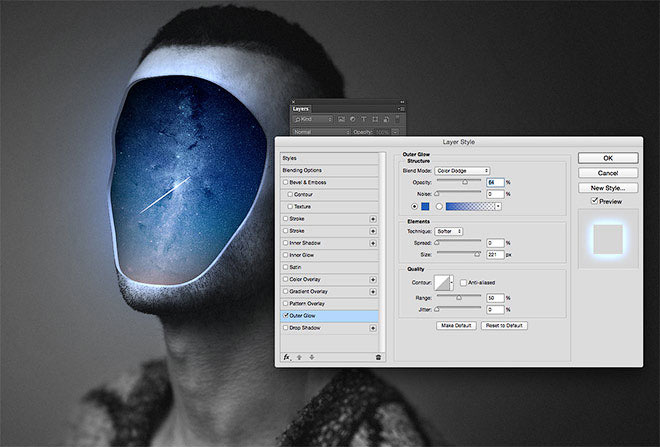
Task: Click the Size slider handle
Action: click(x=477, y=254)
